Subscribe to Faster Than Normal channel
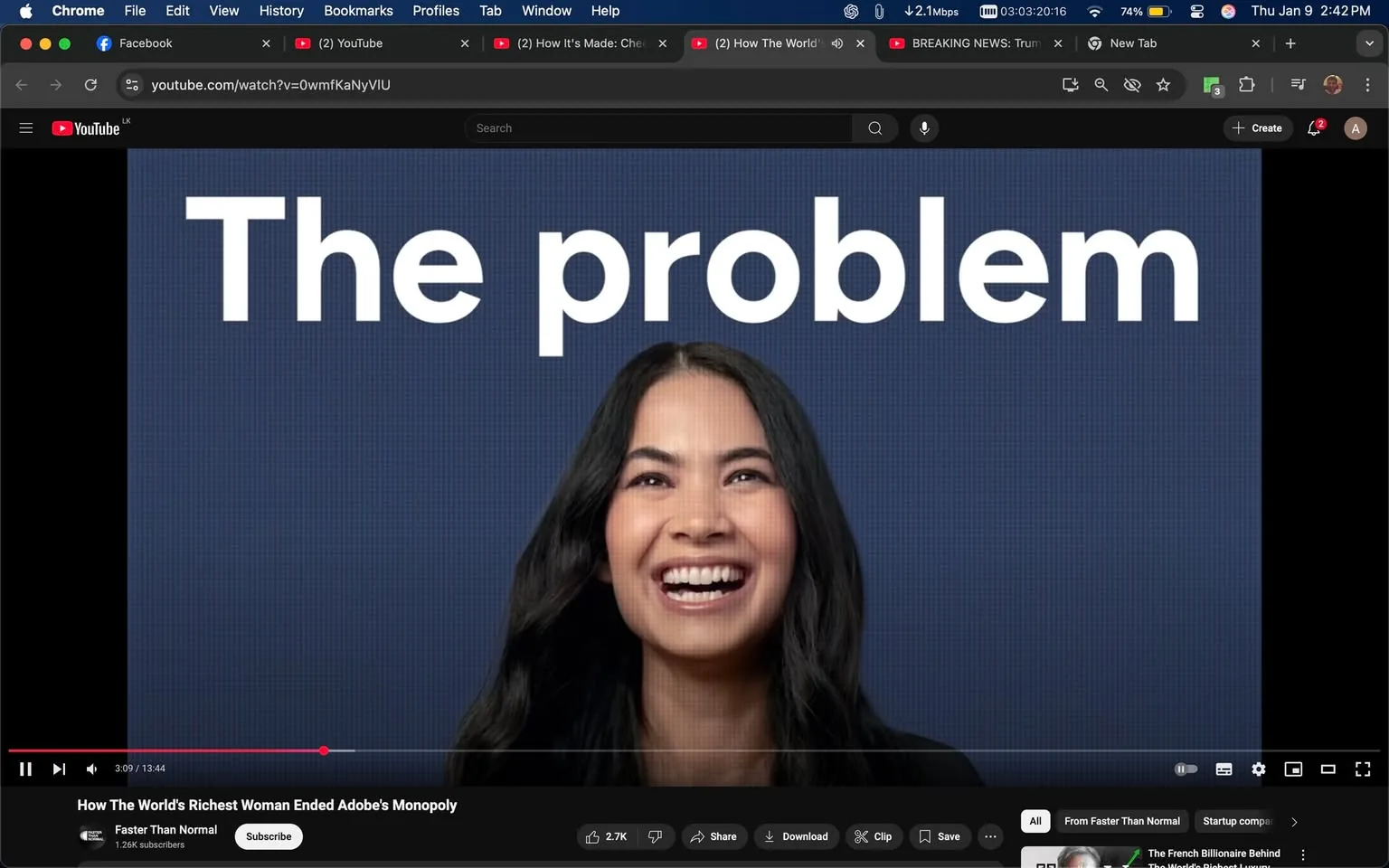1389x868 pixels. pyautogui.click(x=268, y=836)
